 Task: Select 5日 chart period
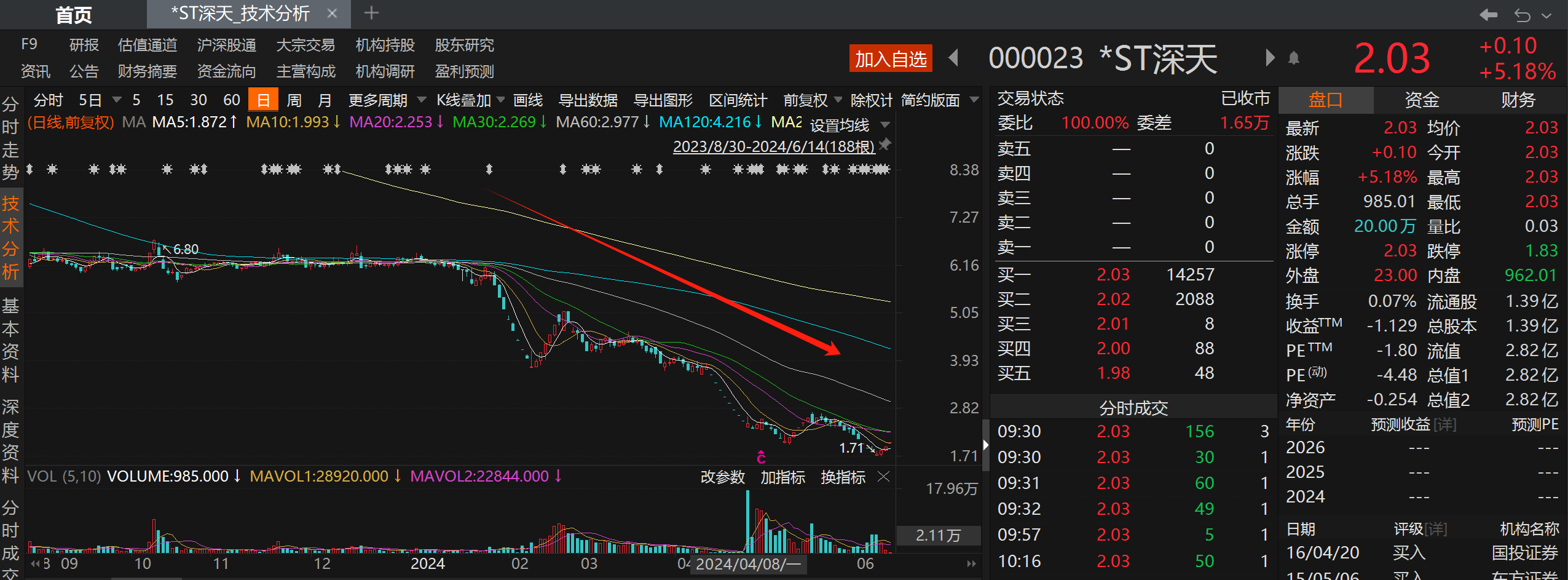pyautogui.click(x=90, y=100)
